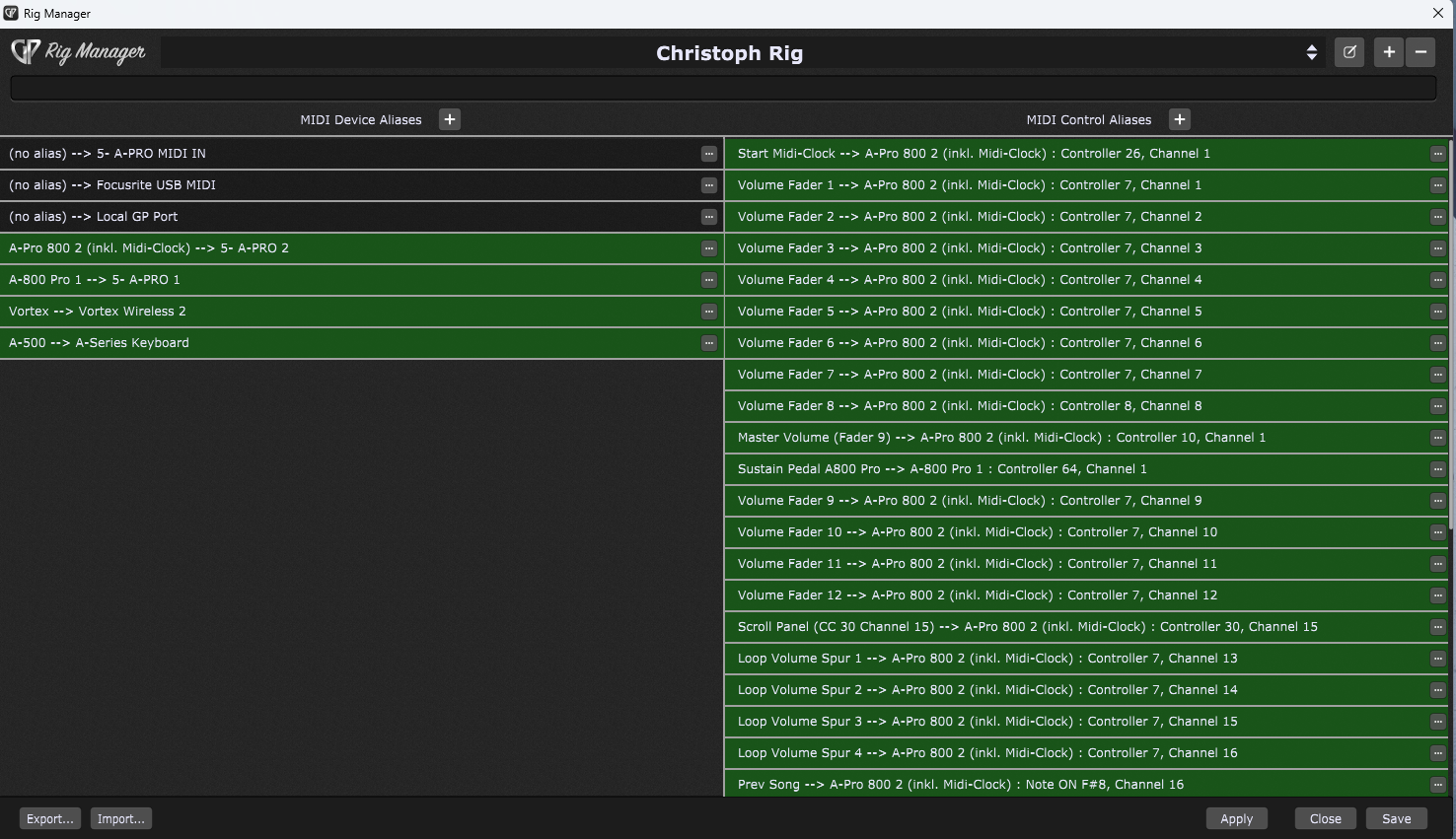Remove current rig with minus button
The height and width of the screenshot is (839, 1456).
[x=1420, y=52]
